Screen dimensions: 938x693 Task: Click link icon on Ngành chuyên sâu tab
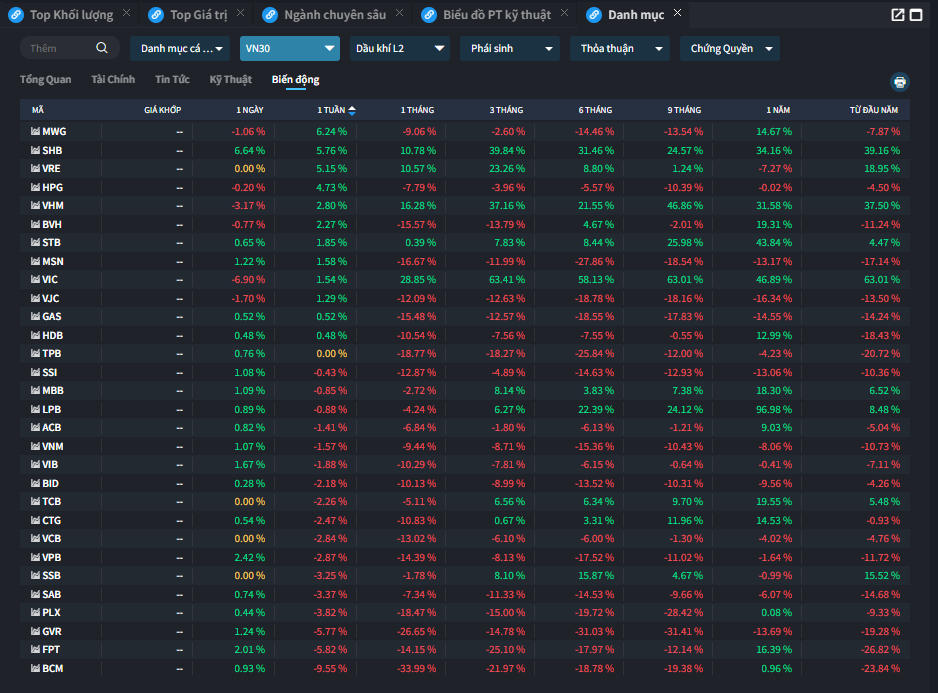[270, 15]
